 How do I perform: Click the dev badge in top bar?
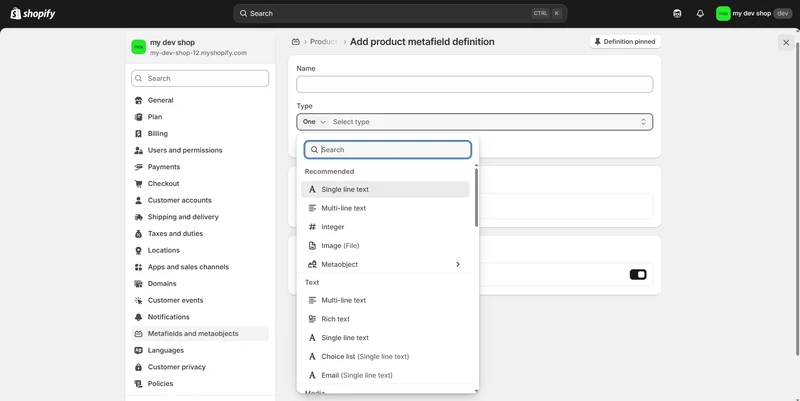click(x=782, y=14)
